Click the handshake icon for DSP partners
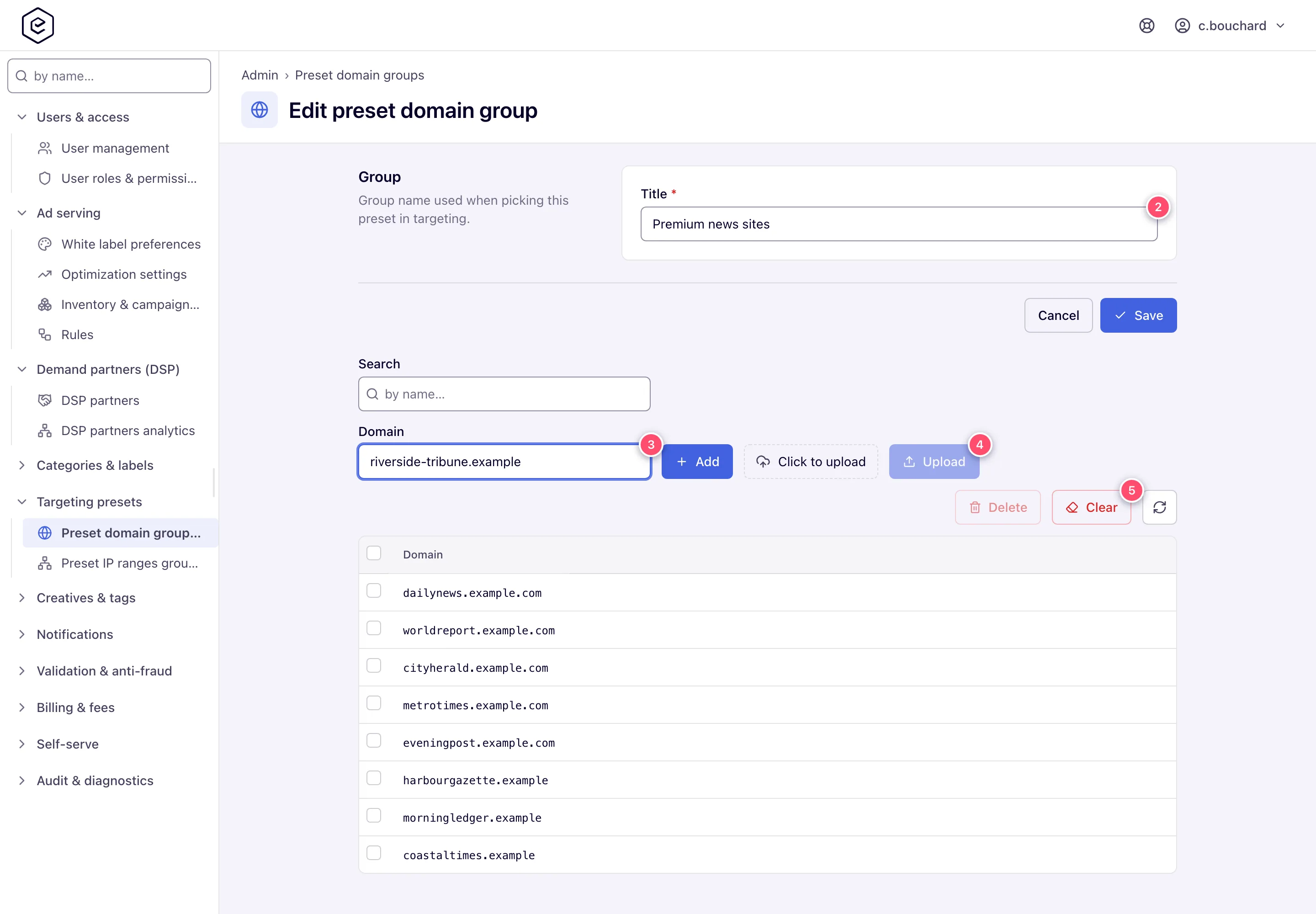 click(x=45, y=400)
